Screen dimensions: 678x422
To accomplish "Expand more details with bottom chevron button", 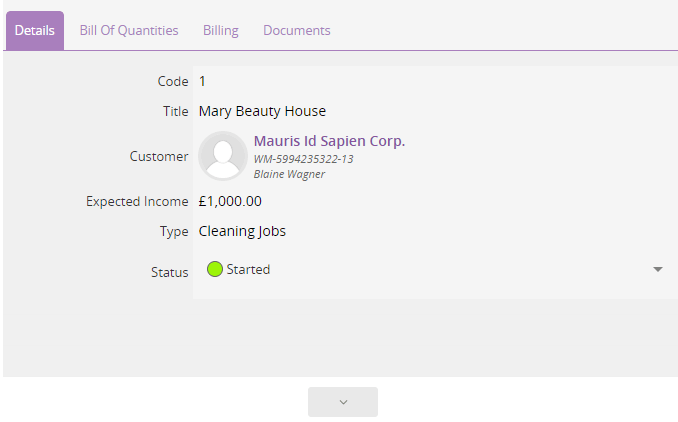I will pos(343,402).
